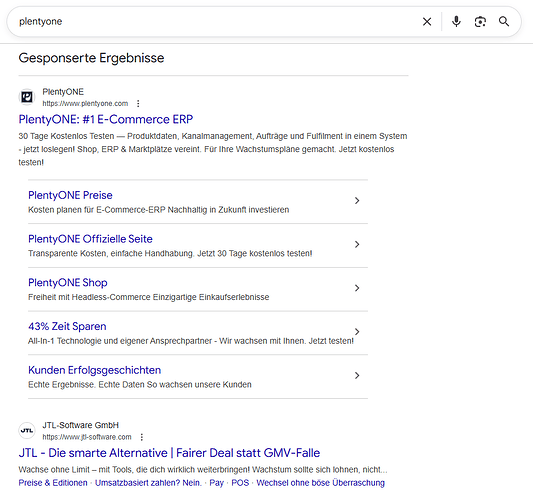Expand the 43% Zeit Sparen chevron
Image resolution: width=533 pixels, height=499 pixels.
pyautogui.click(x=357, y=331)
